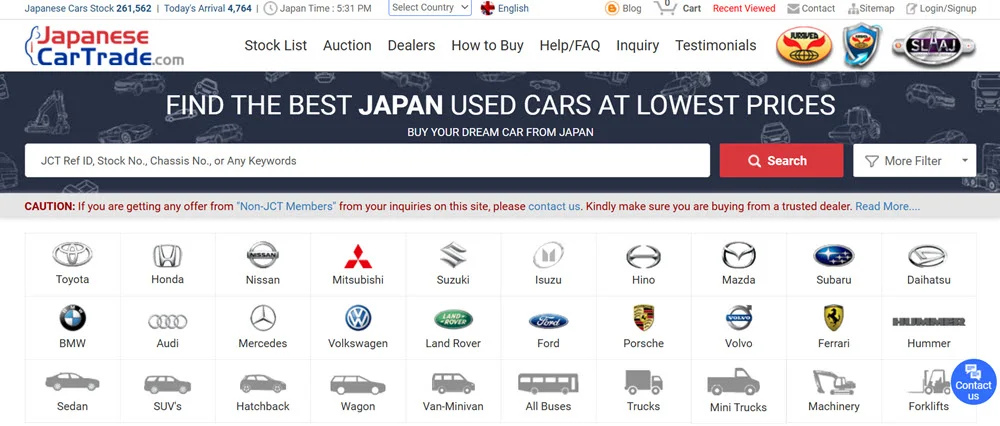Open Mini Trucks category icon
Viewport: 1000px width, 426px height.
[x=733, y=381]
